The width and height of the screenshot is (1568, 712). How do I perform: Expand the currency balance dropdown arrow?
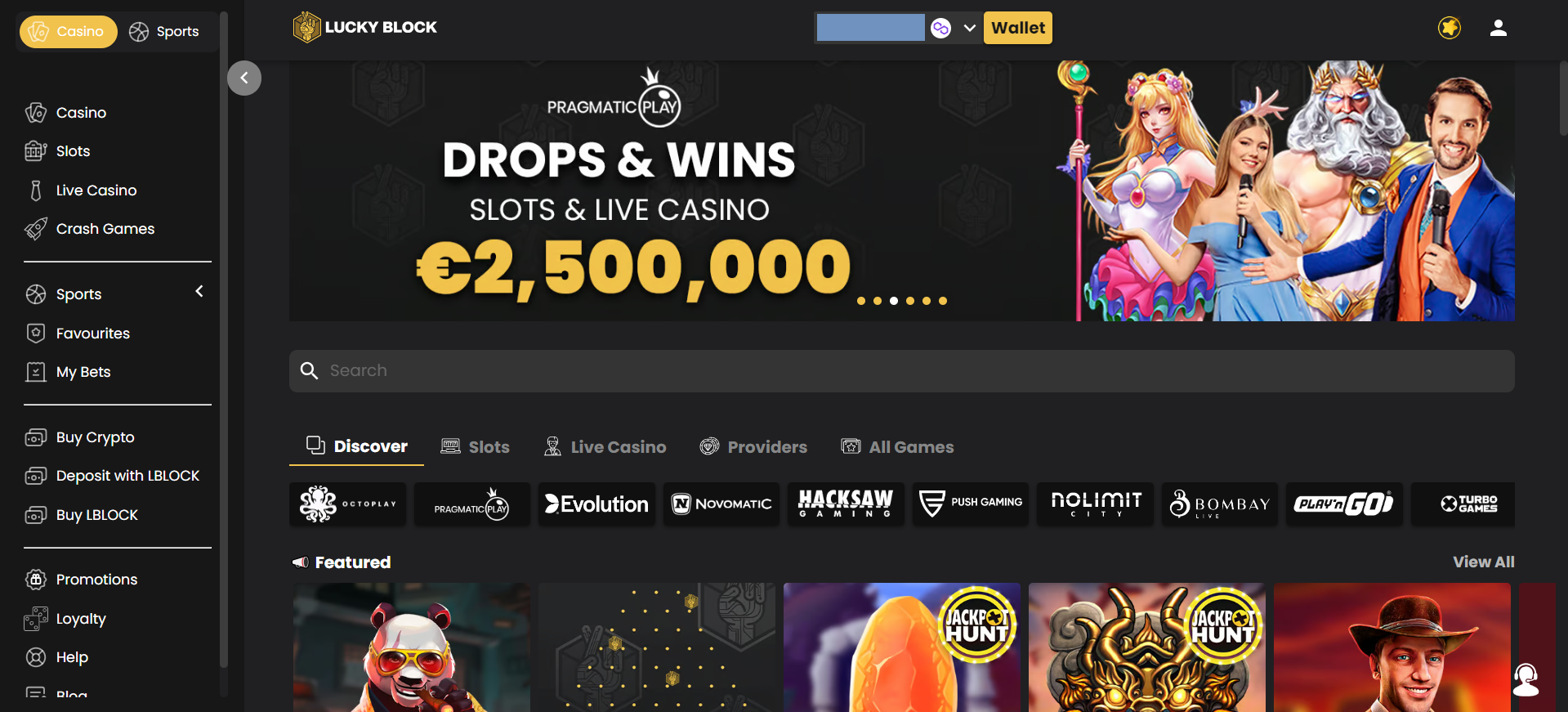970,28
